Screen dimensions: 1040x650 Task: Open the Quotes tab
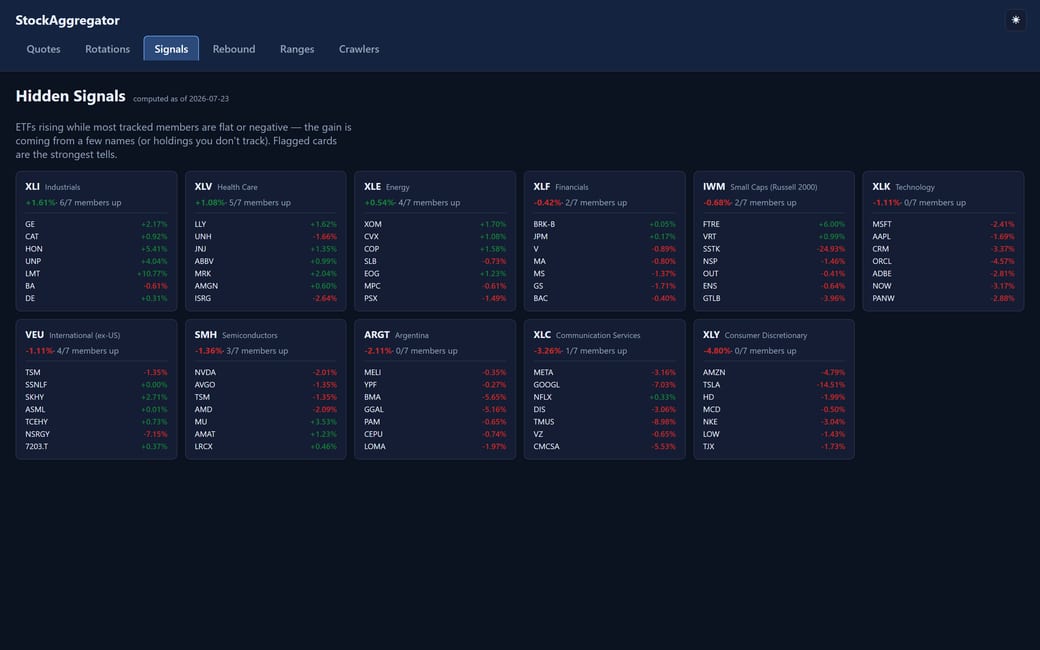pos(43,49)
